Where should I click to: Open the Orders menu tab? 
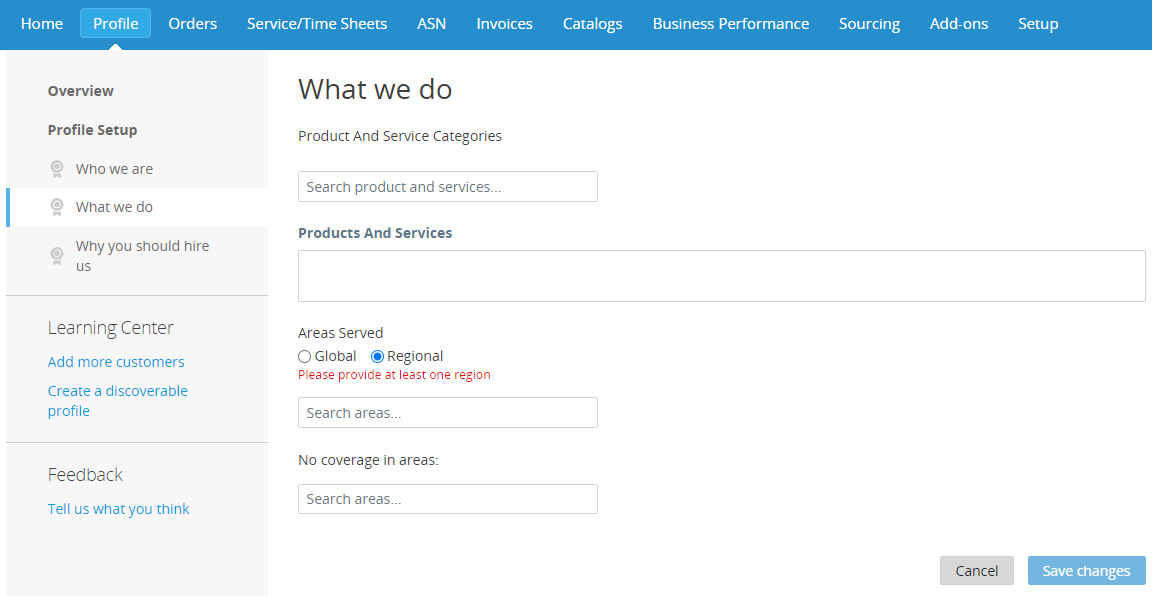pyautogui.click(x=192, y=24)
